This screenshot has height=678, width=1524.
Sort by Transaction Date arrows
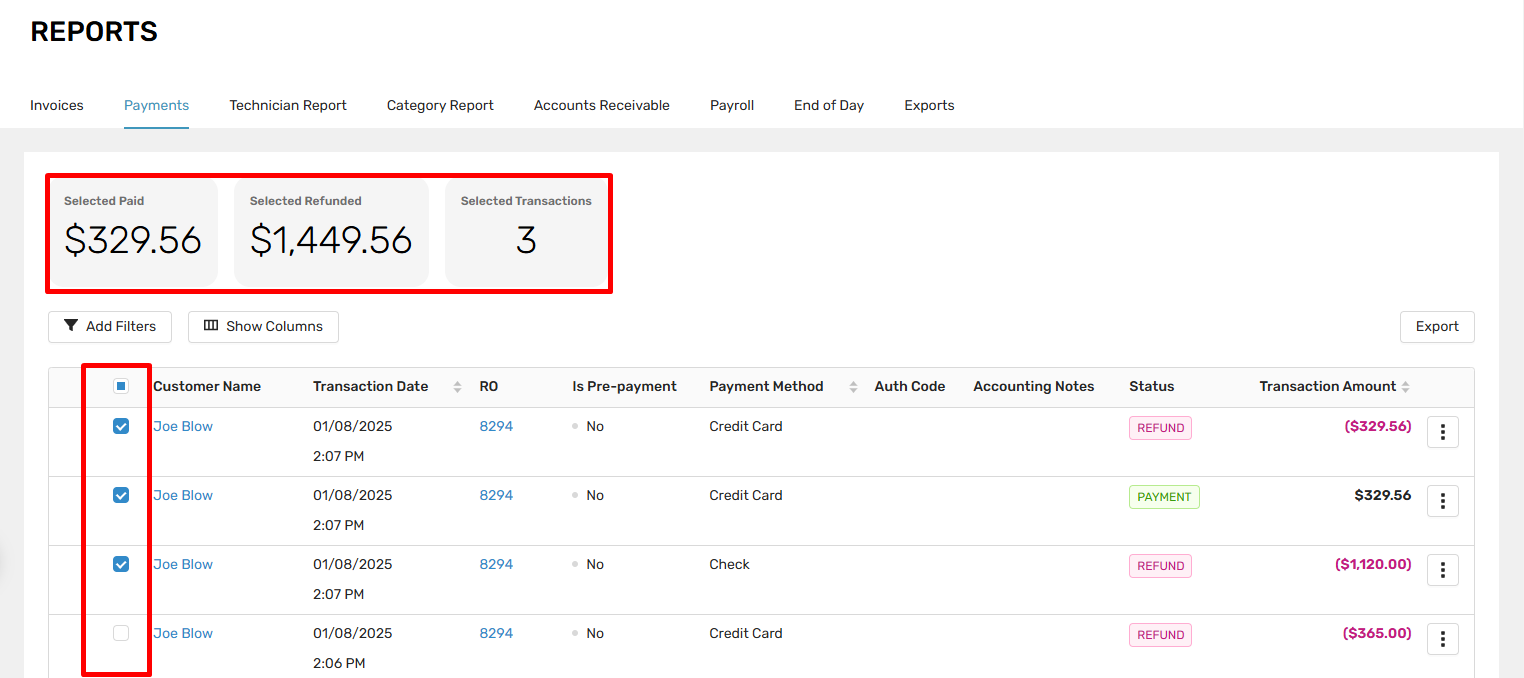tap(458, 387)
